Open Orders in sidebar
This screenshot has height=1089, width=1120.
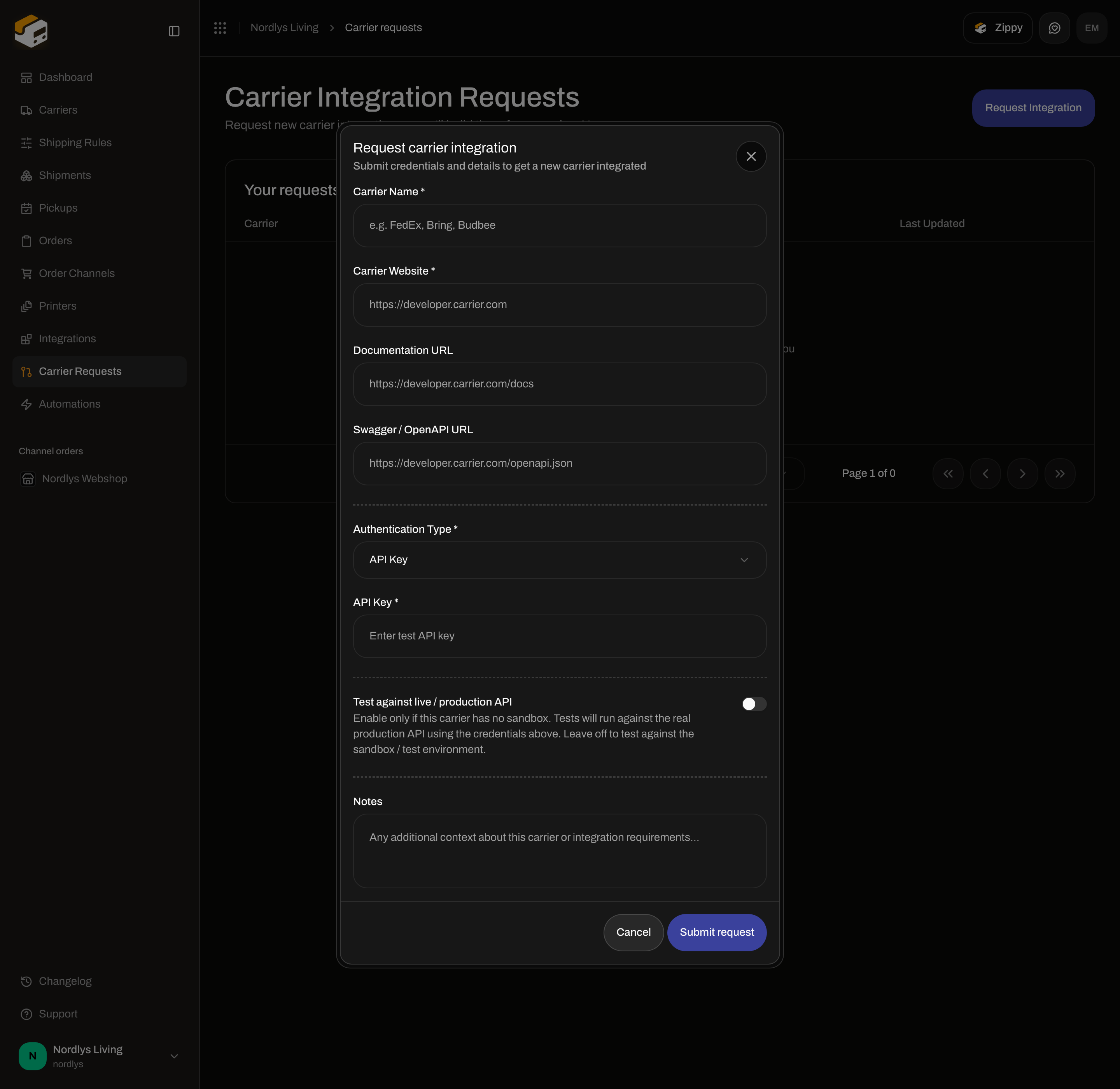[x=100, y=240]
